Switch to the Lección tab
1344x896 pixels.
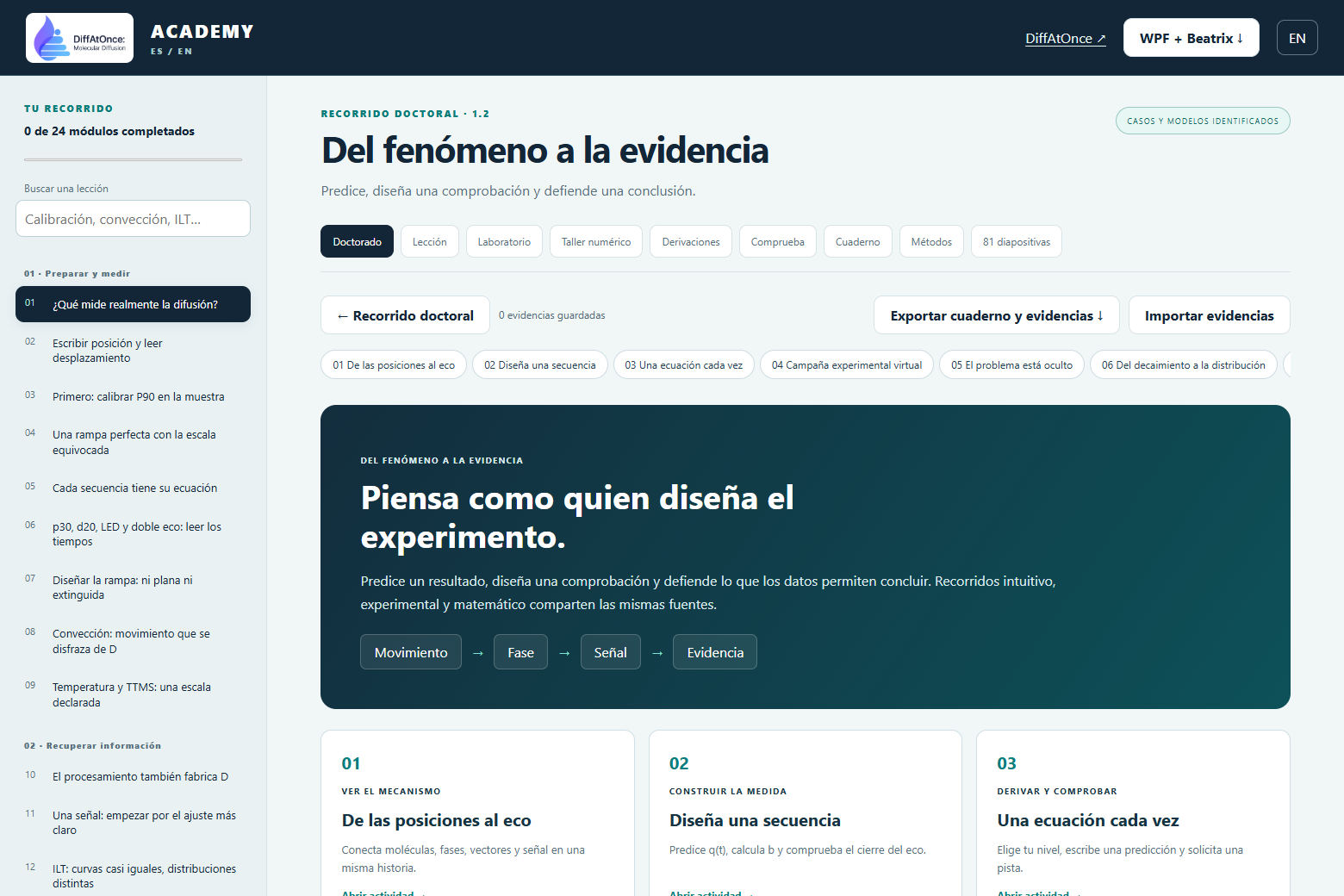[429, 241]
